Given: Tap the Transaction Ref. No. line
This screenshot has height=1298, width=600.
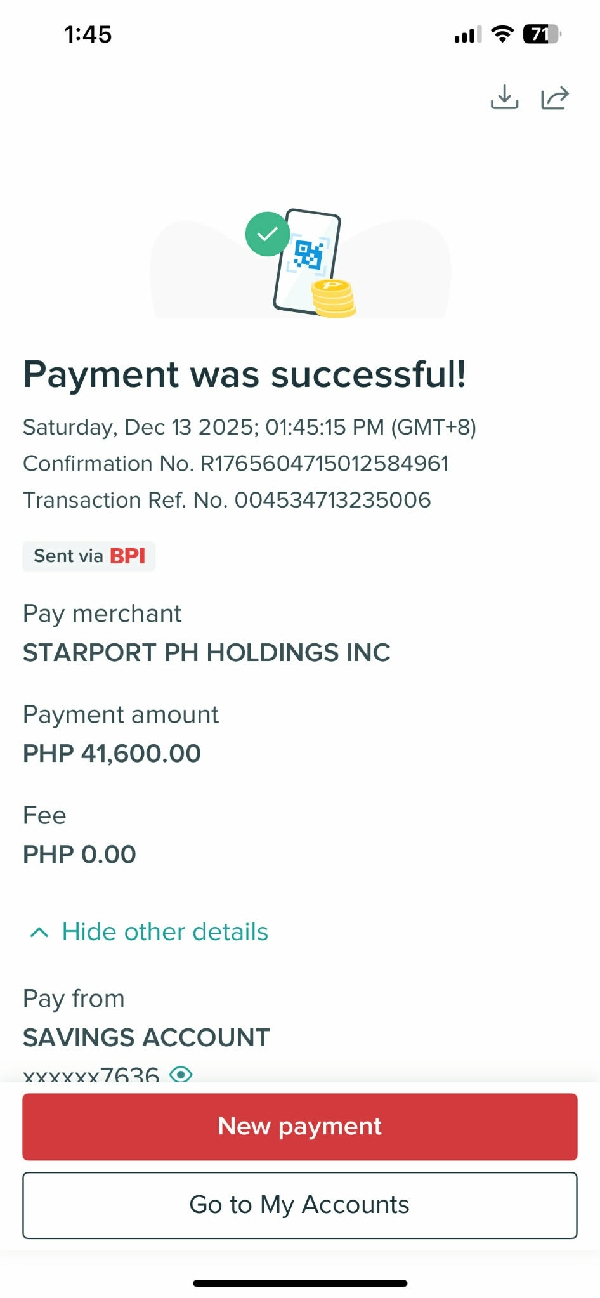Looking at the screenshot, I should (x=227, y=500).
